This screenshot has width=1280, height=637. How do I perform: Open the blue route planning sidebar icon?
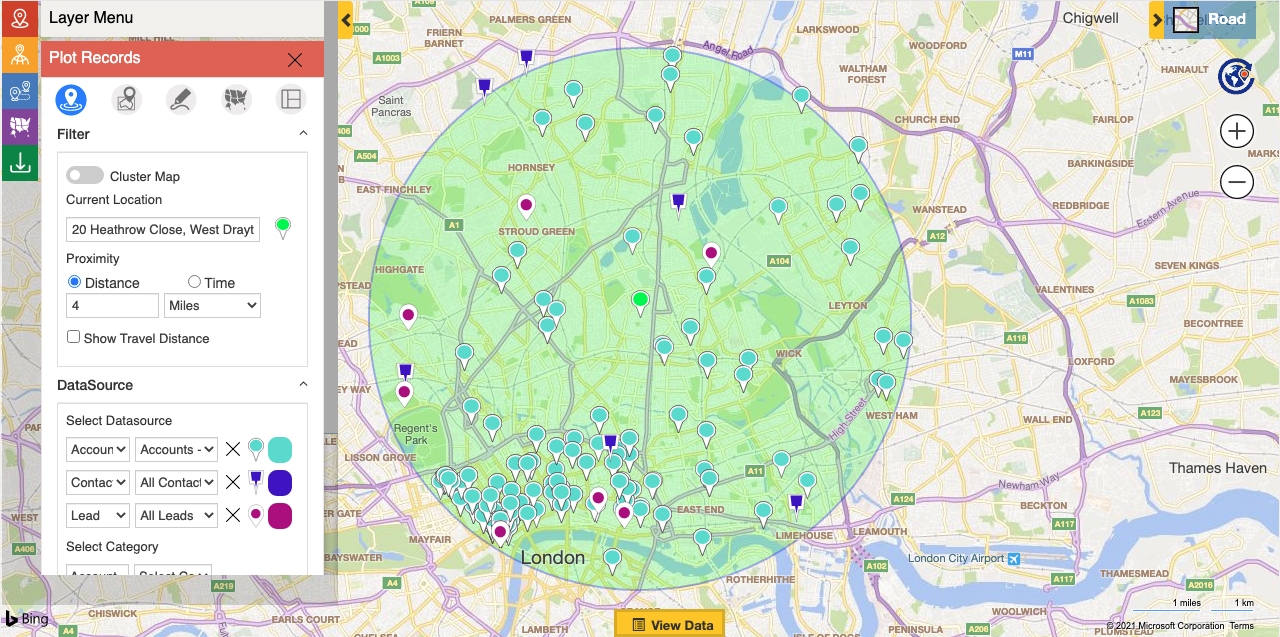tap(19, 91)
